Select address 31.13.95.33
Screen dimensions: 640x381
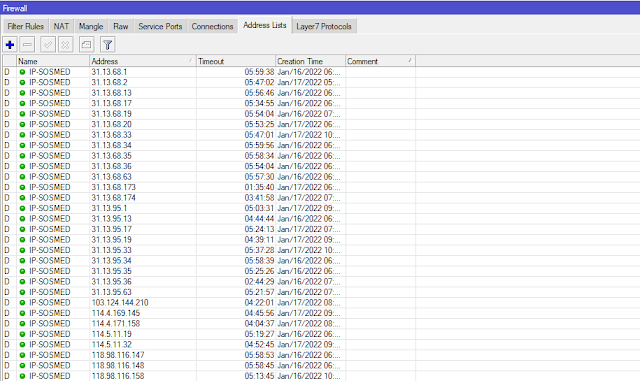(x=111, y=250)
